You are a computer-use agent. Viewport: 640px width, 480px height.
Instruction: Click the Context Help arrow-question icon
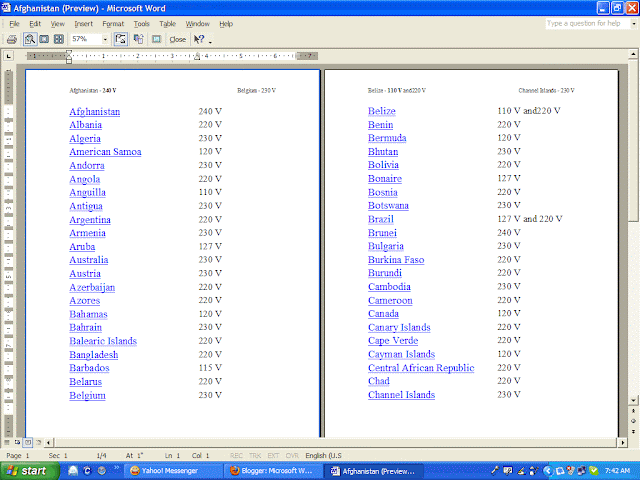click(199, 39)
